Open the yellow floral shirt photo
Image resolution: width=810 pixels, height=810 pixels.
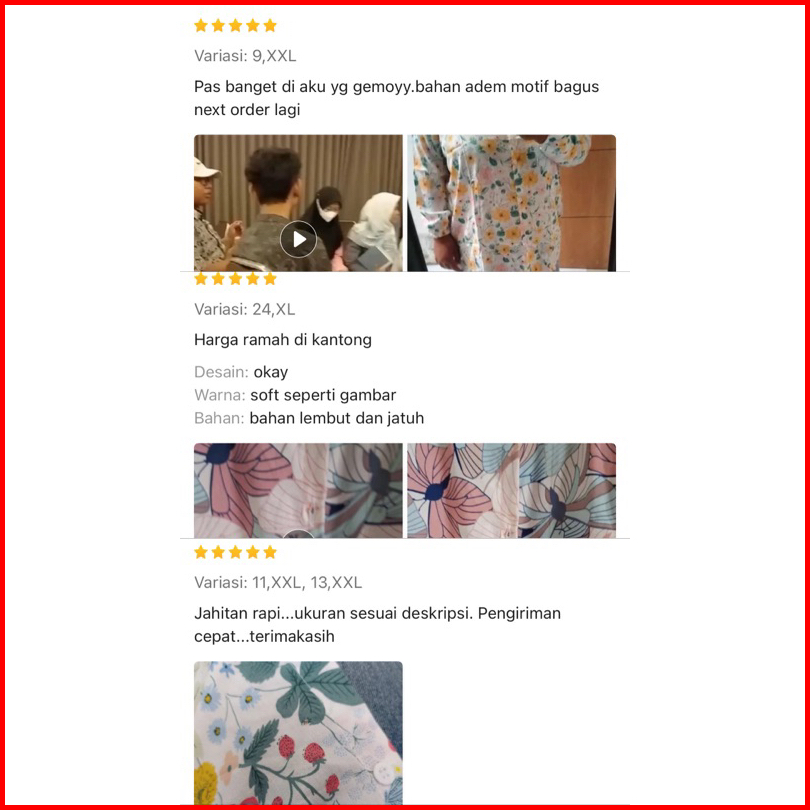[511, 203]
